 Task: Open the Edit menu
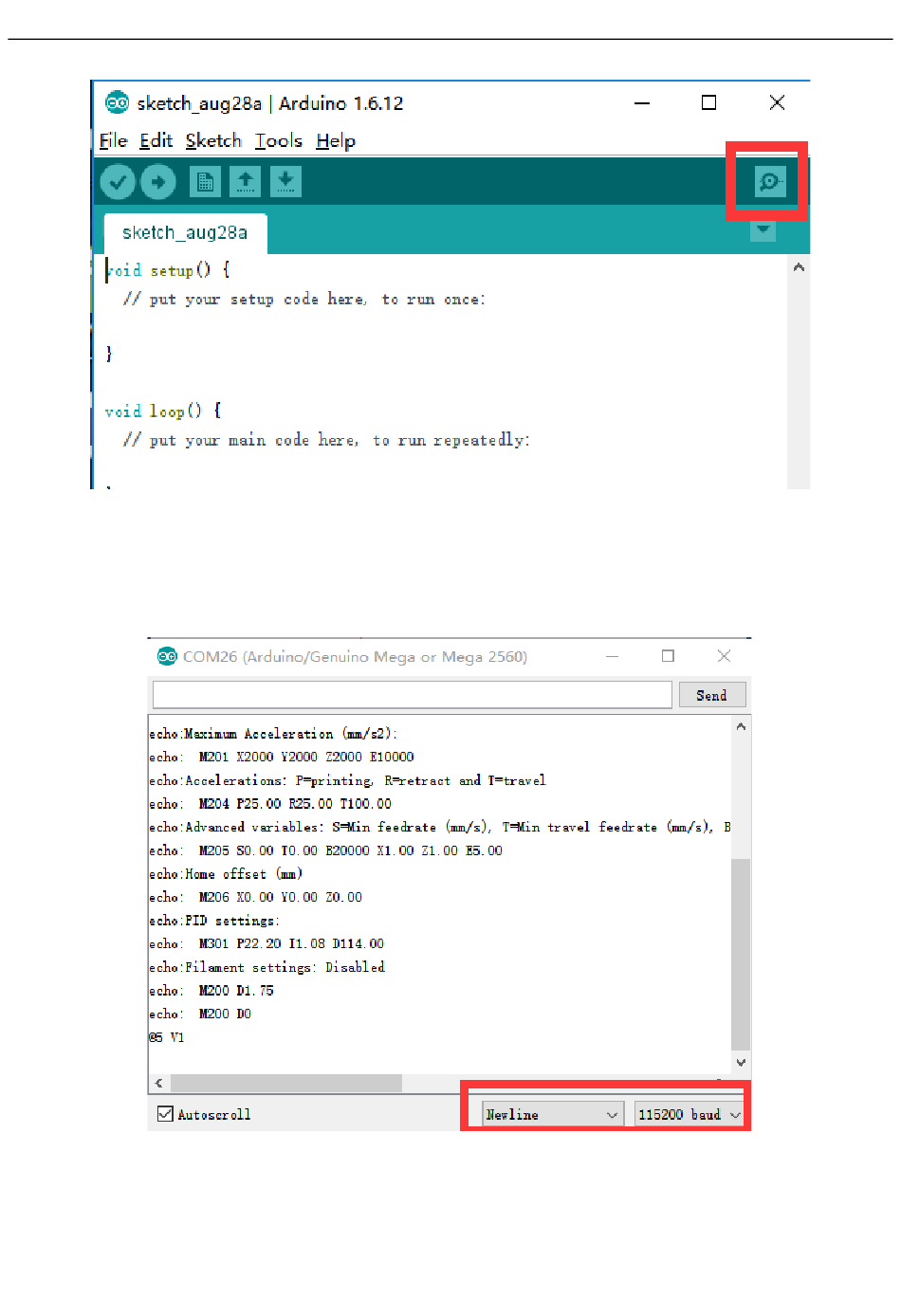coord(156,140)
